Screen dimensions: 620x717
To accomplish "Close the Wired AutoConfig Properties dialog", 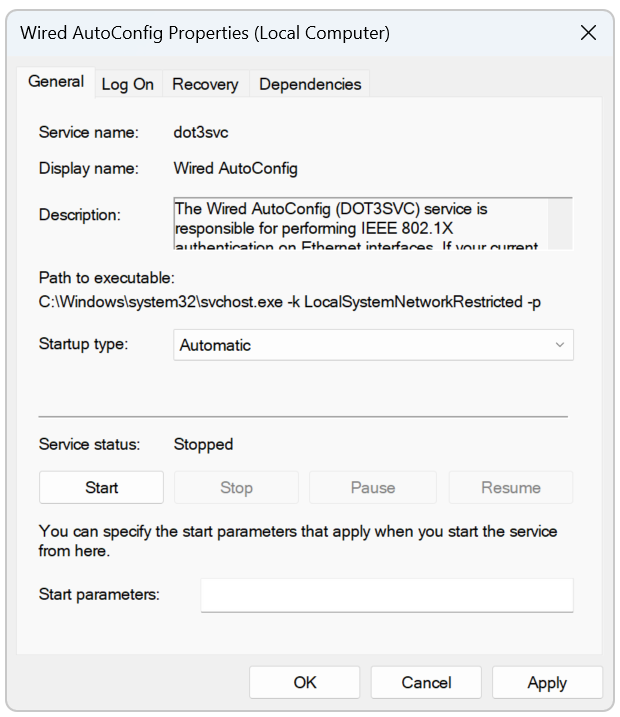I will tap(588, 33).
